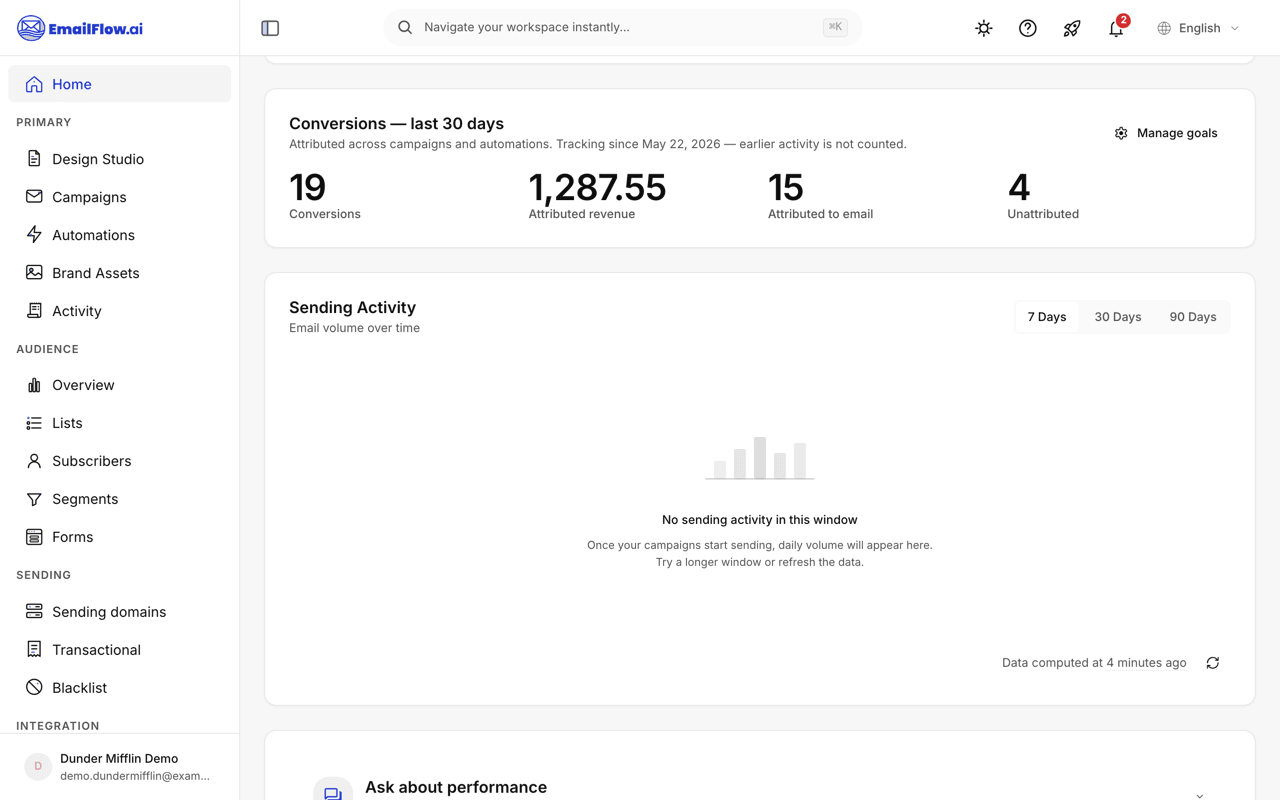Click the 4 Unattributed value
The height and width of the screenshot is (800, 1280).
point(1019,188)
